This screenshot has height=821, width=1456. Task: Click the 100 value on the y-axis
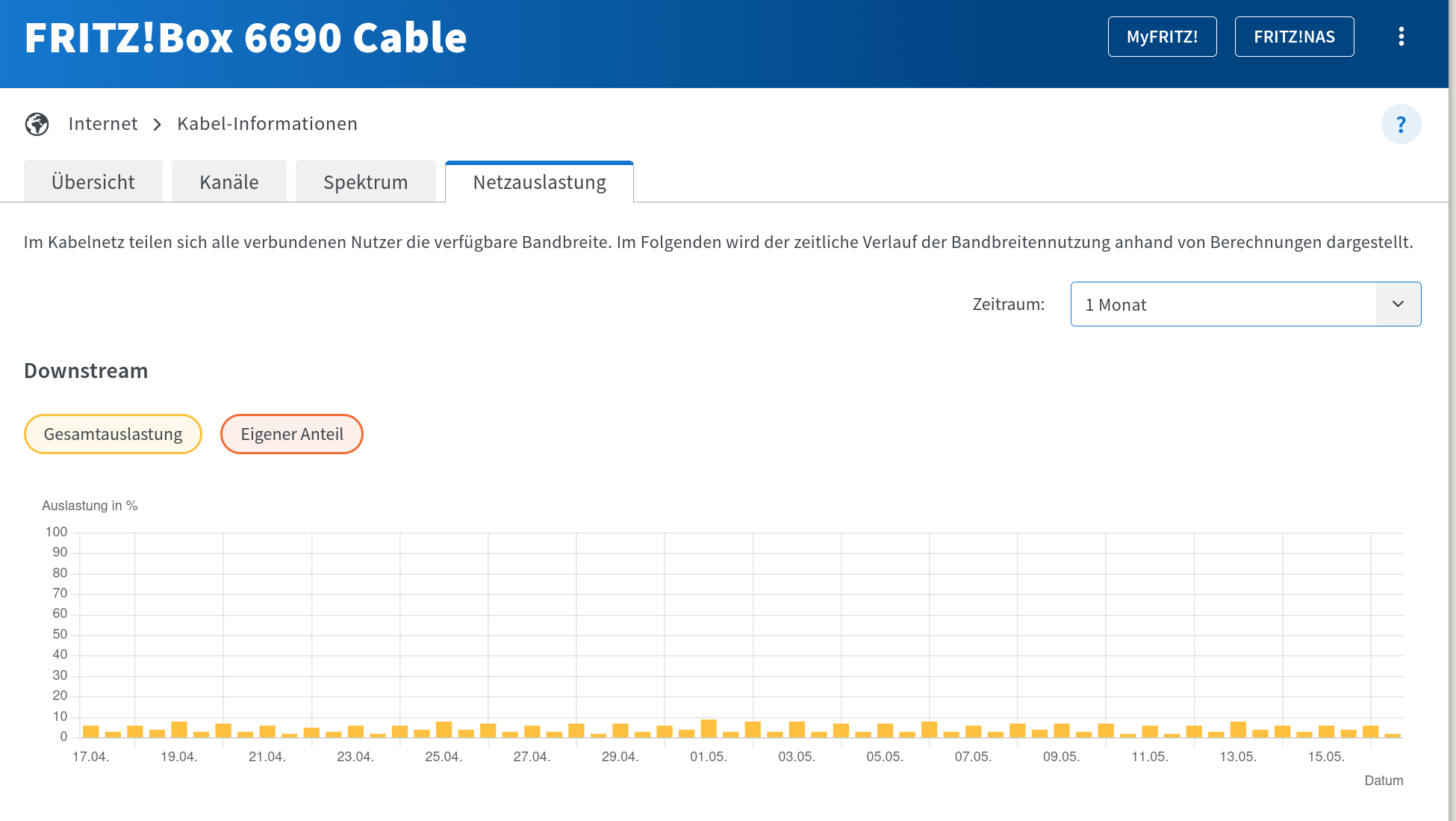56,532
